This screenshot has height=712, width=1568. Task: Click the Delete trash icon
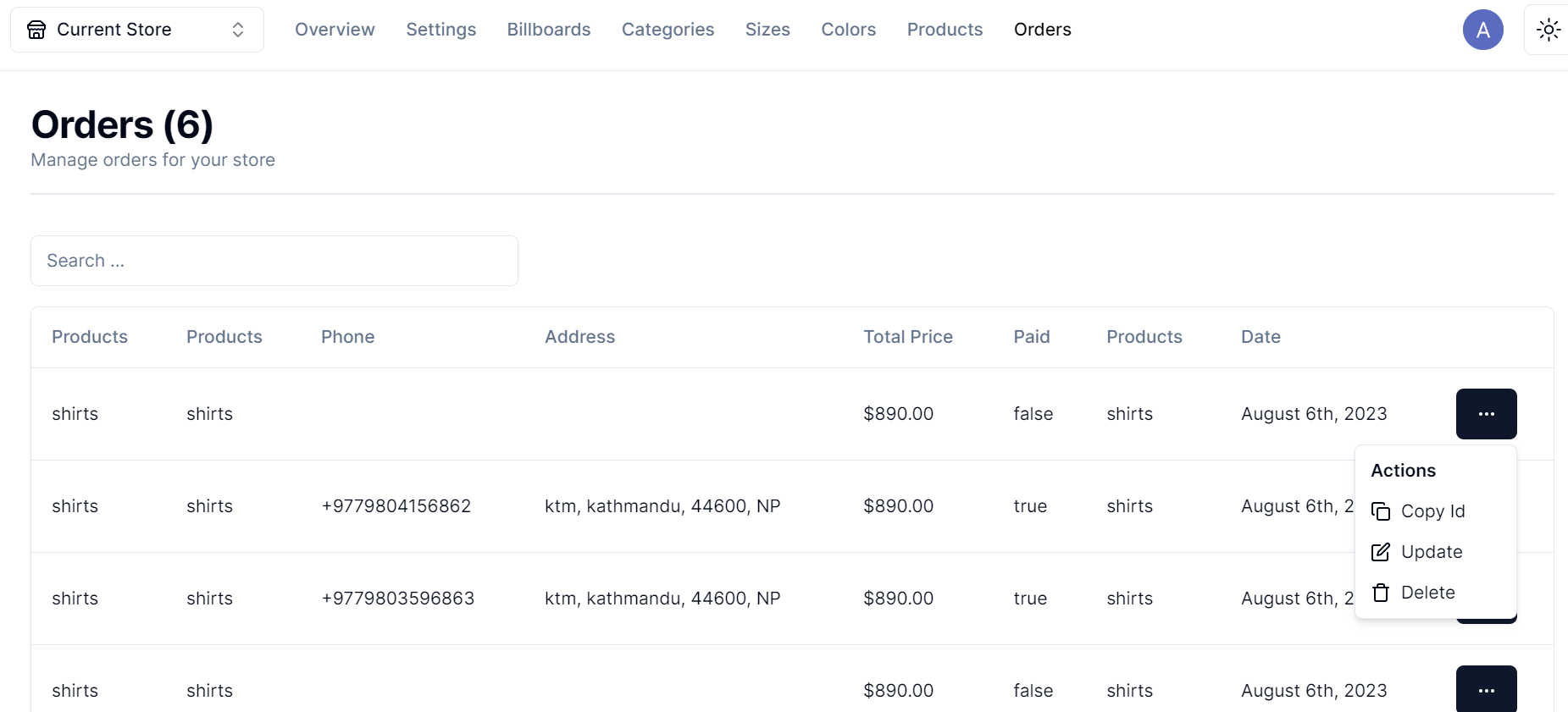tap(1381, 593)
